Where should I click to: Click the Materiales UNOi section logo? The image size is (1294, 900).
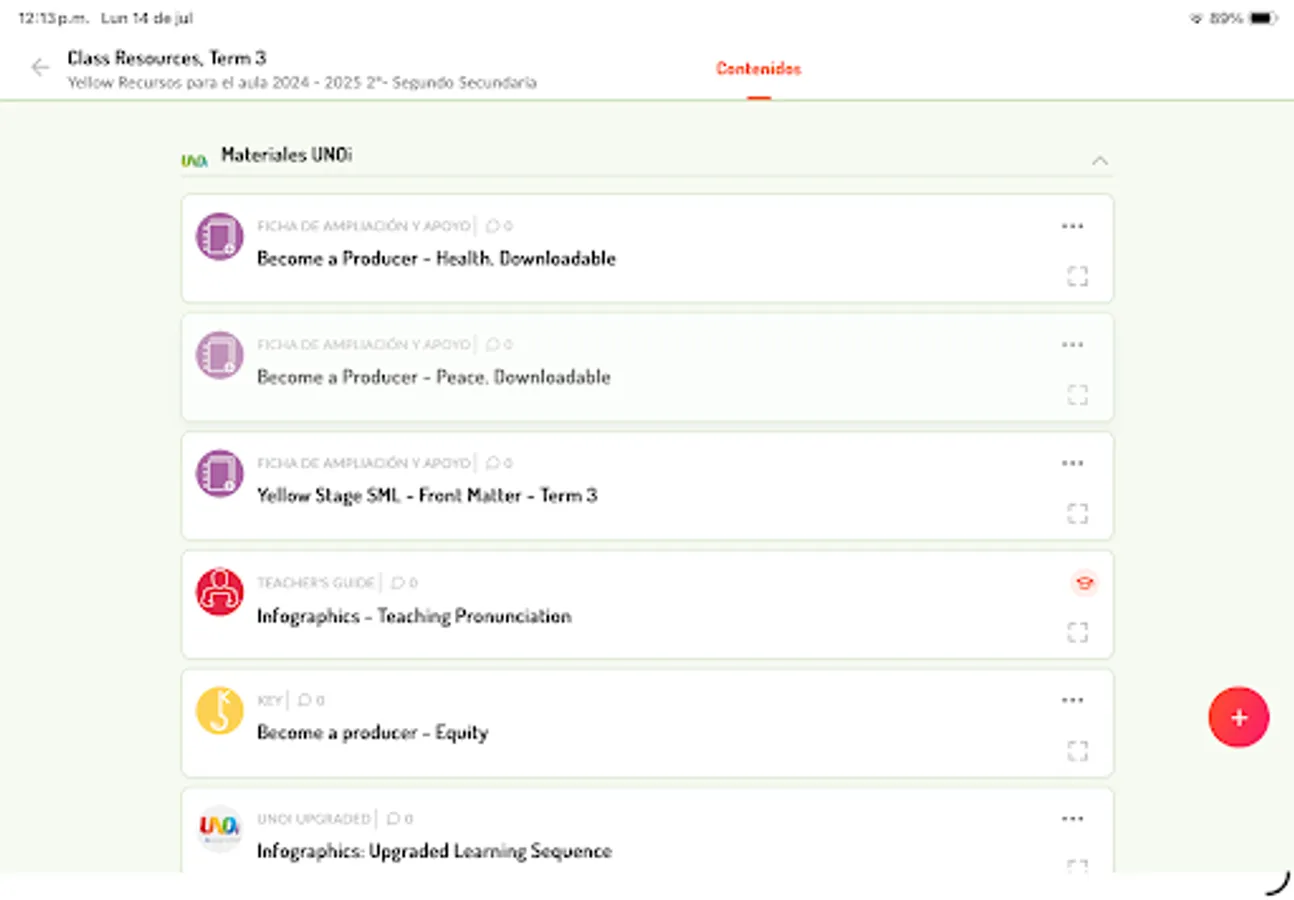(x=193, y=156)
